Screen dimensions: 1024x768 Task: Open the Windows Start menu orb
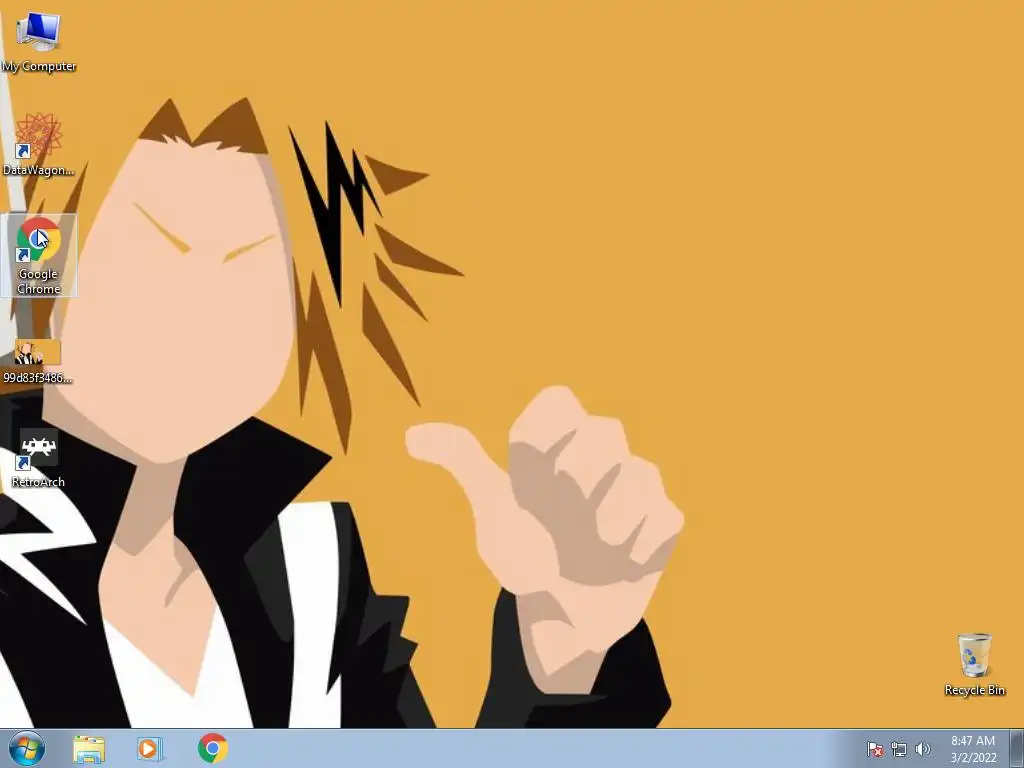click(x=27, y=748)
